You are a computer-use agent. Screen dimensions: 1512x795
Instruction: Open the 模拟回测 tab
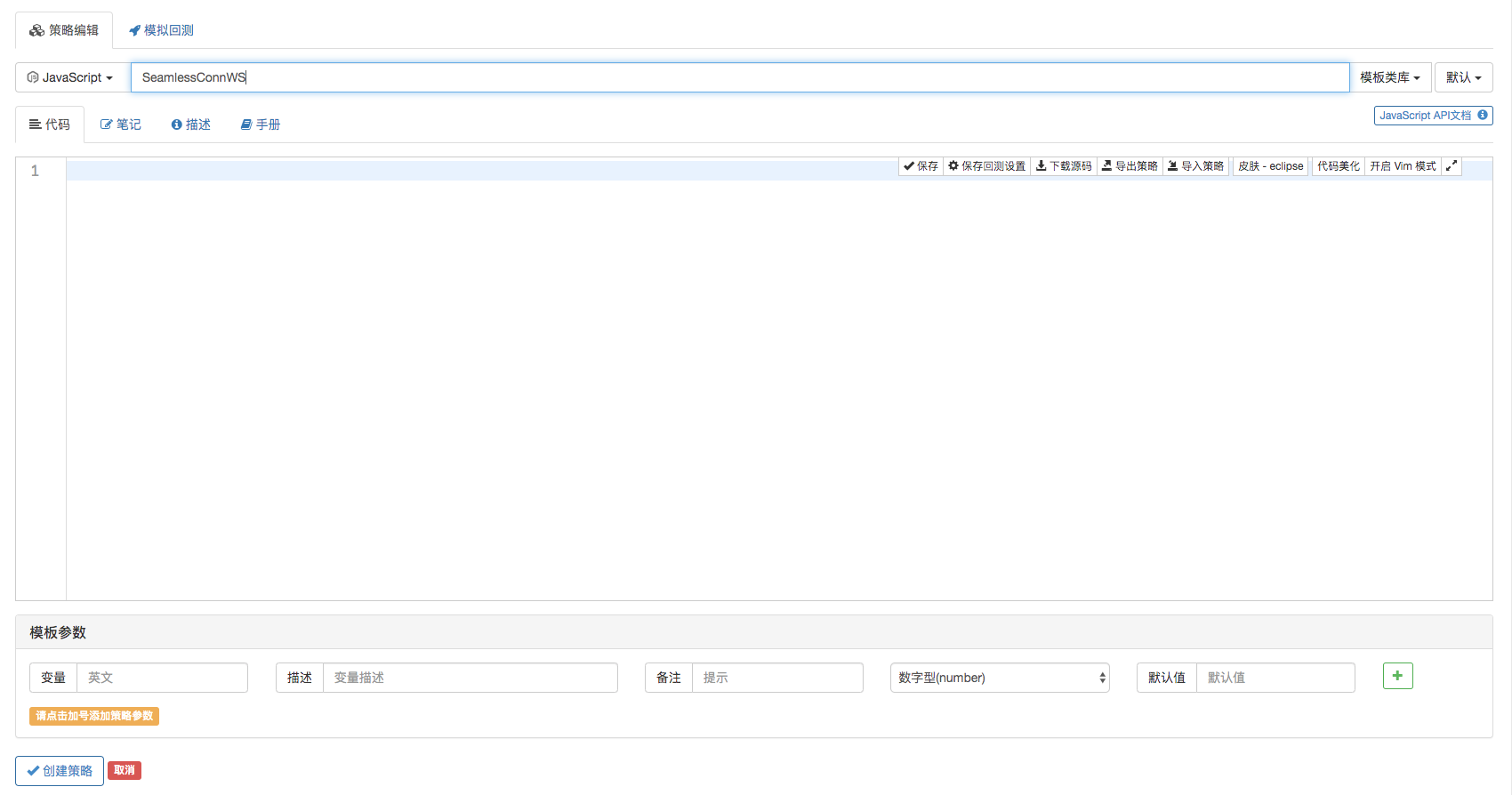(x=161, y=30)
